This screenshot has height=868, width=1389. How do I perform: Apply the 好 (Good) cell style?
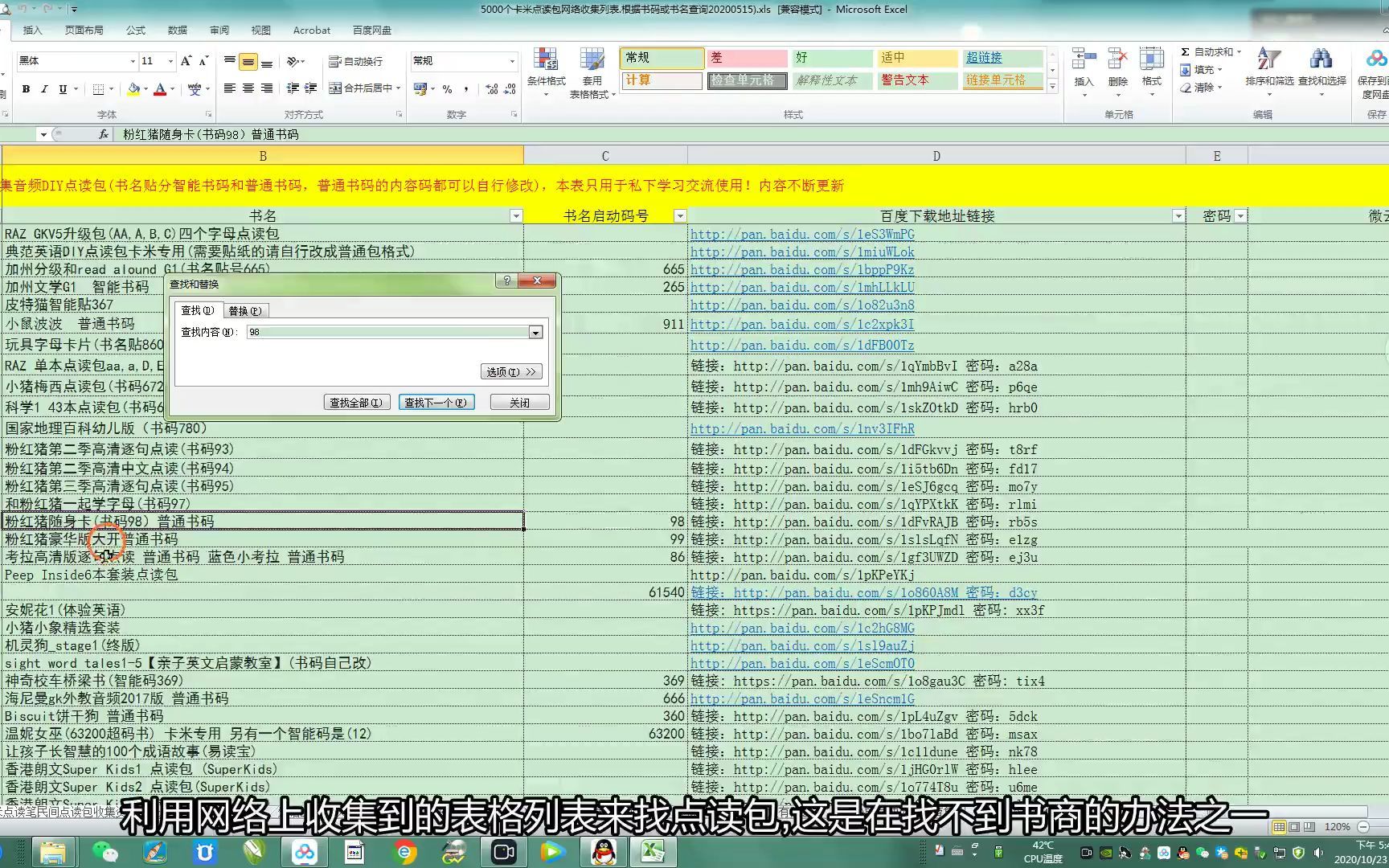(832, 58)
